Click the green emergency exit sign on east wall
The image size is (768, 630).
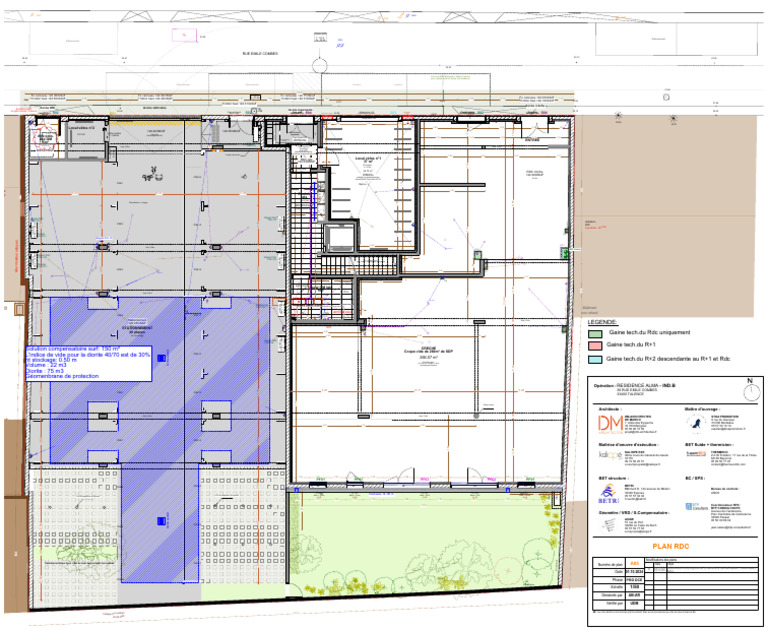pos(564,253)
